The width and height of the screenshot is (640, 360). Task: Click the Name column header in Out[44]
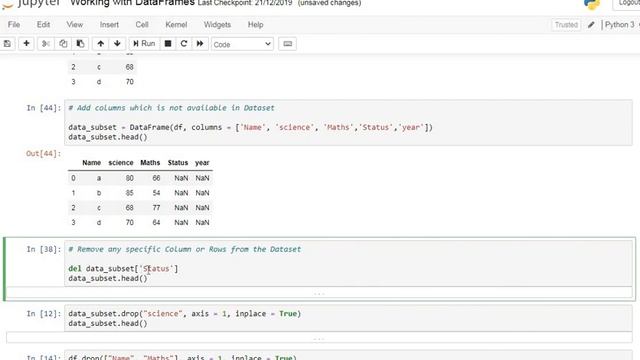(91, 162)
